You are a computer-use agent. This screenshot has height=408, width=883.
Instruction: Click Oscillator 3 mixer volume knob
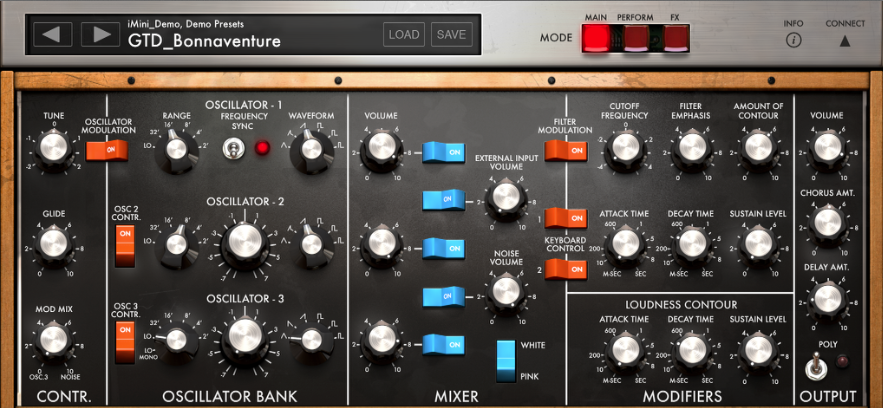(382, 340)
